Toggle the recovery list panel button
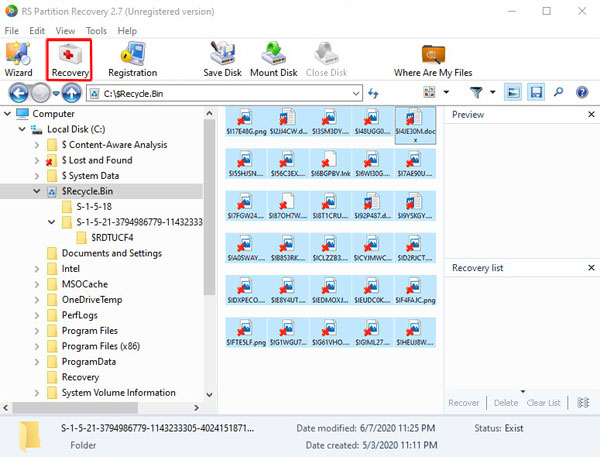This screenshot has height=457, width=600. click(536, 92)
